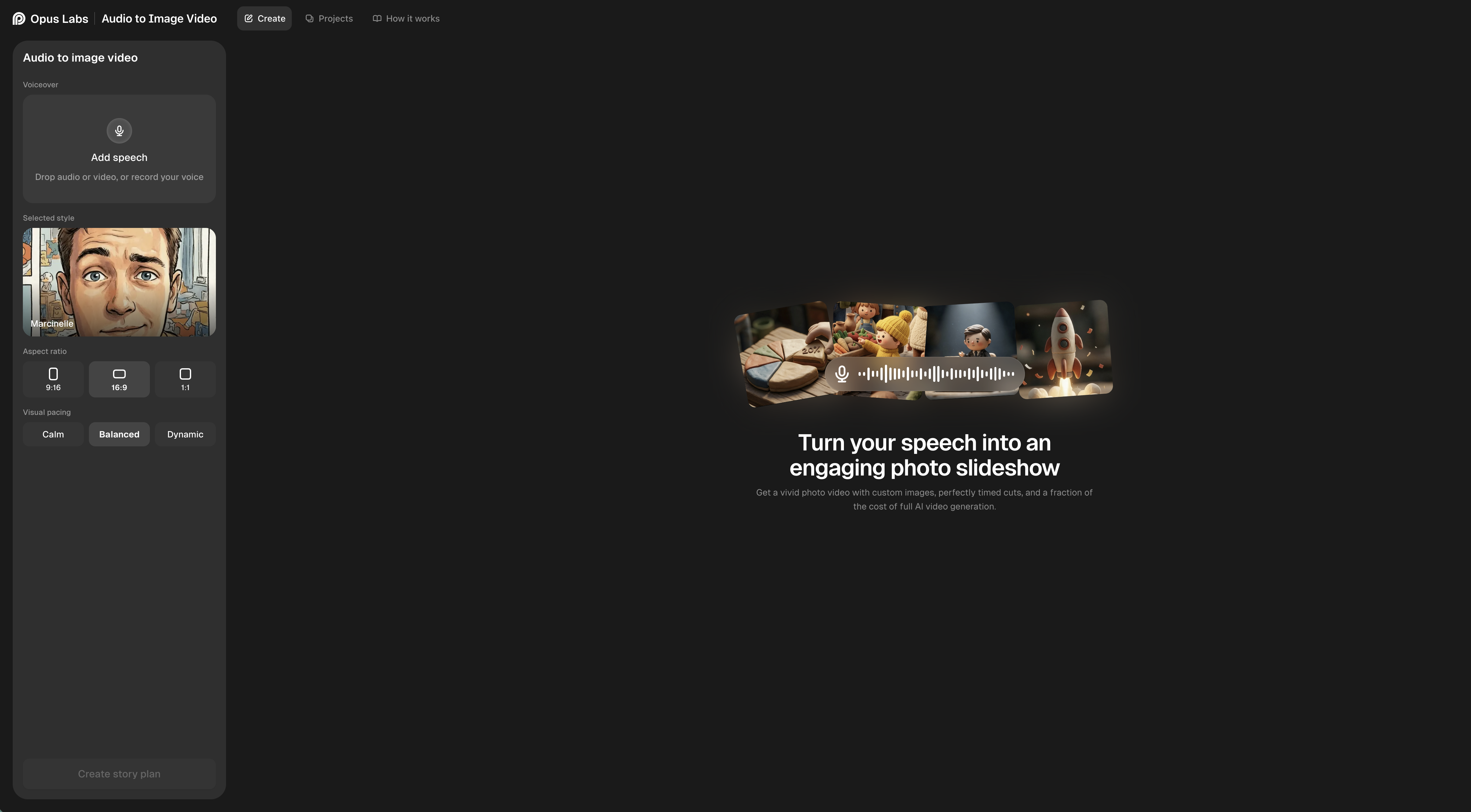Open the How it works tab
This screenshot has height=812, width=1471.
(406, 18)
